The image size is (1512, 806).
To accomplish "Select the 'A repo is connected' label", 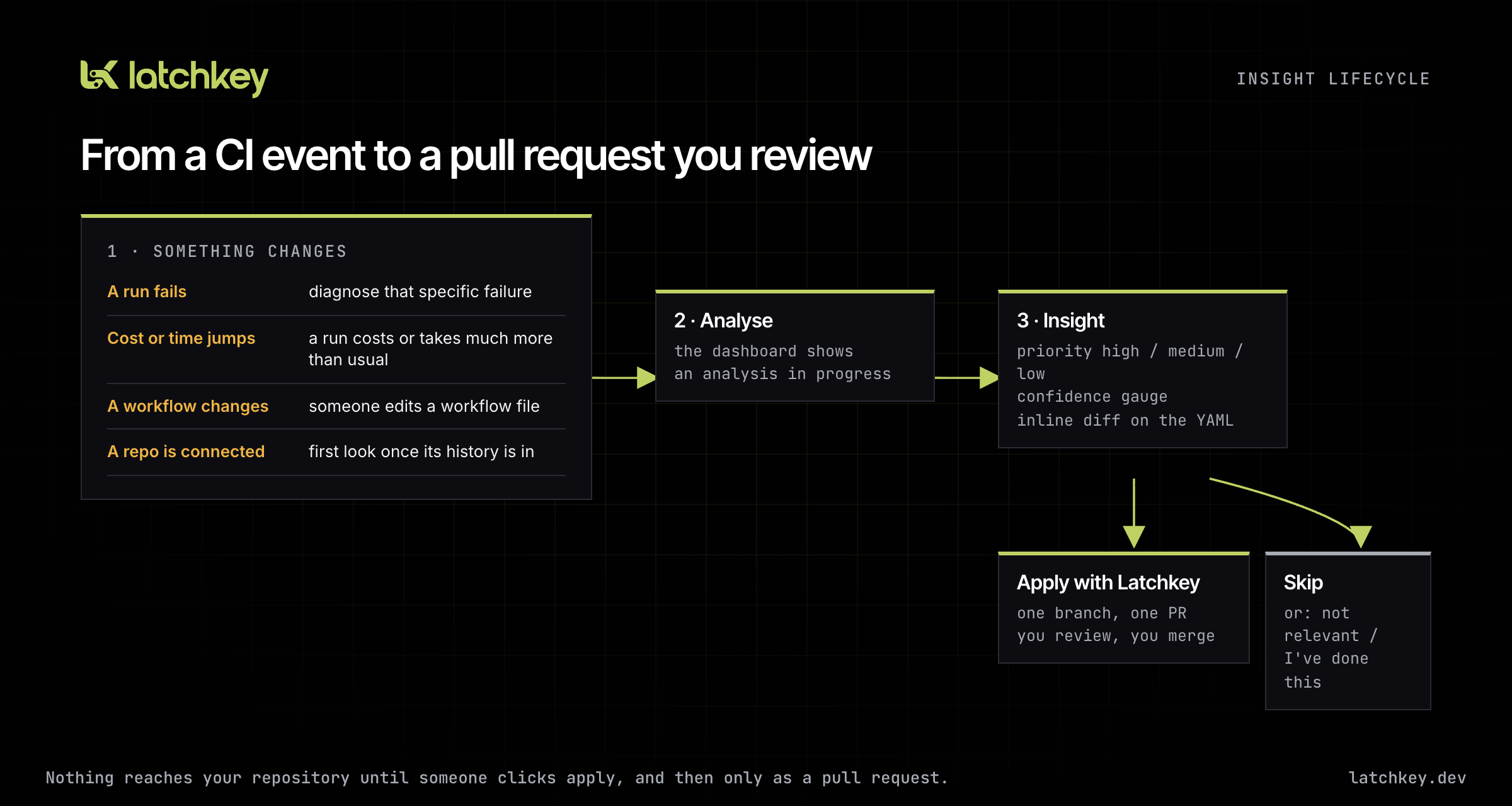I will [x=186, y=451].
